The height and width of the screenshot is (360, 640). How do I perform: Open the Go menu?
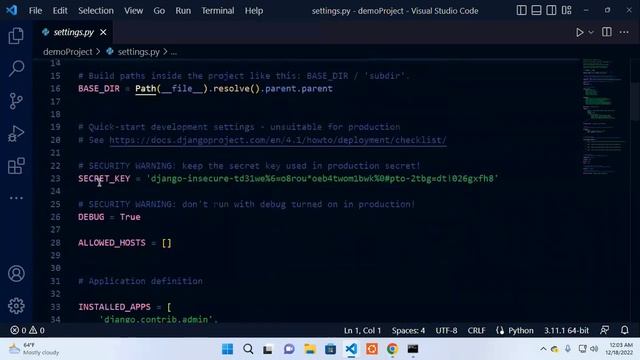click(x=159, y=11)
